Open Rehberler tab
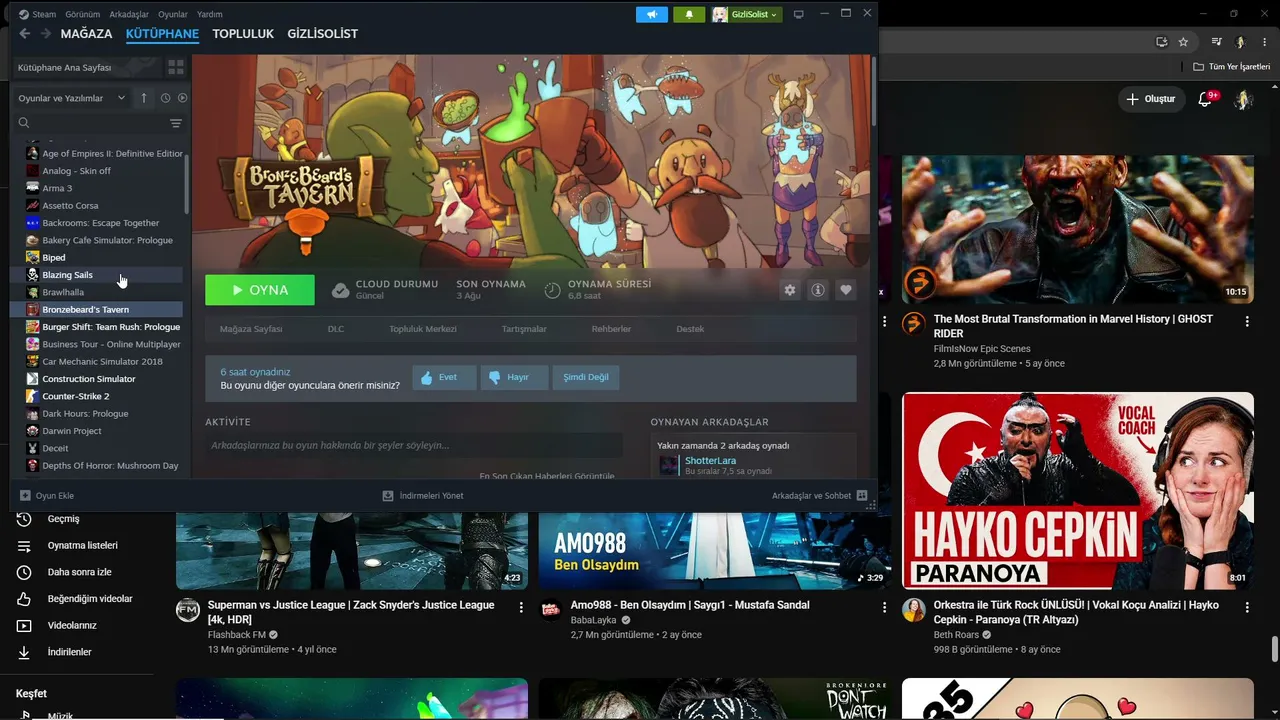1280x720 pixels. pos(611,329)
